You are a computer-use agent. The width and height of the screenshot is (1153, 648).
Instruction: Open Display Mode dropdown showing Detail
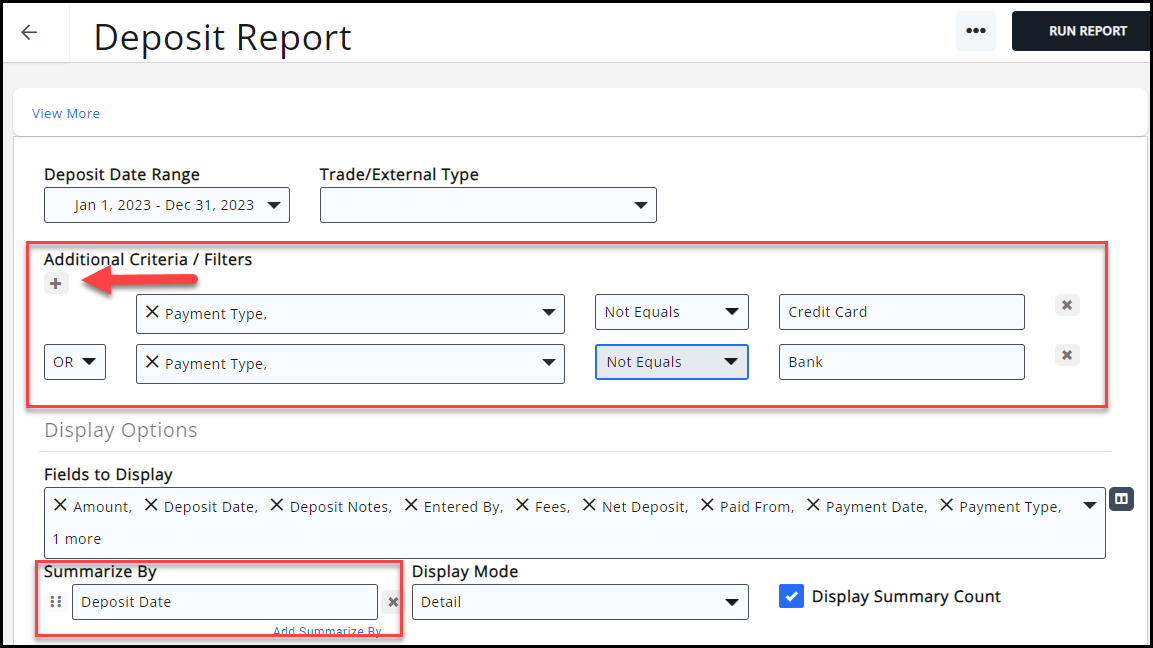coord(580,602)
